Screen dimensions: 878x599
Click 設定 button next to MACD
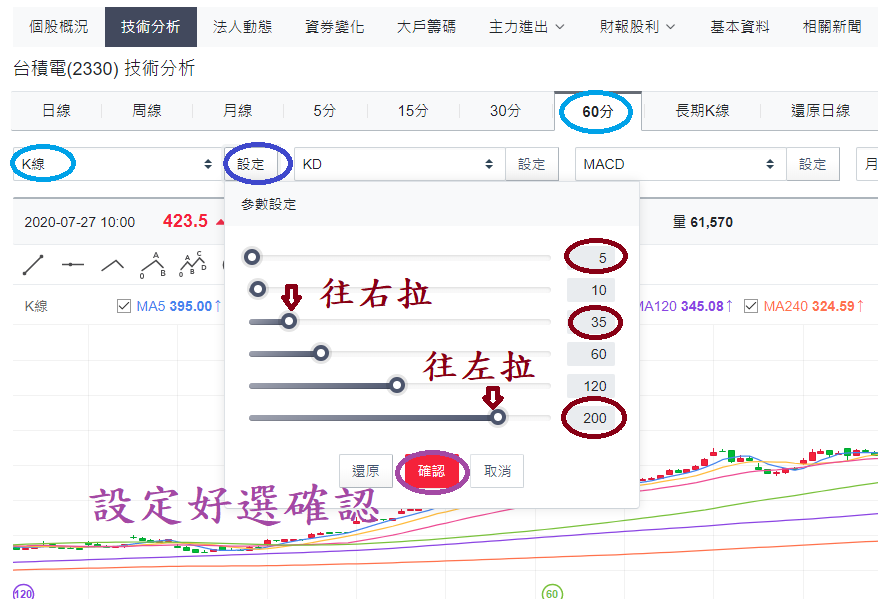[x=812, y=164]
